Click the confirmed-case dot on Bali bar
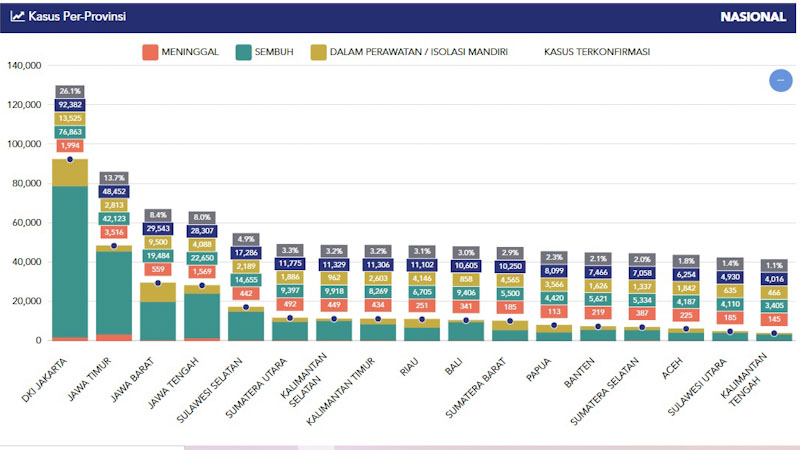 466,321
